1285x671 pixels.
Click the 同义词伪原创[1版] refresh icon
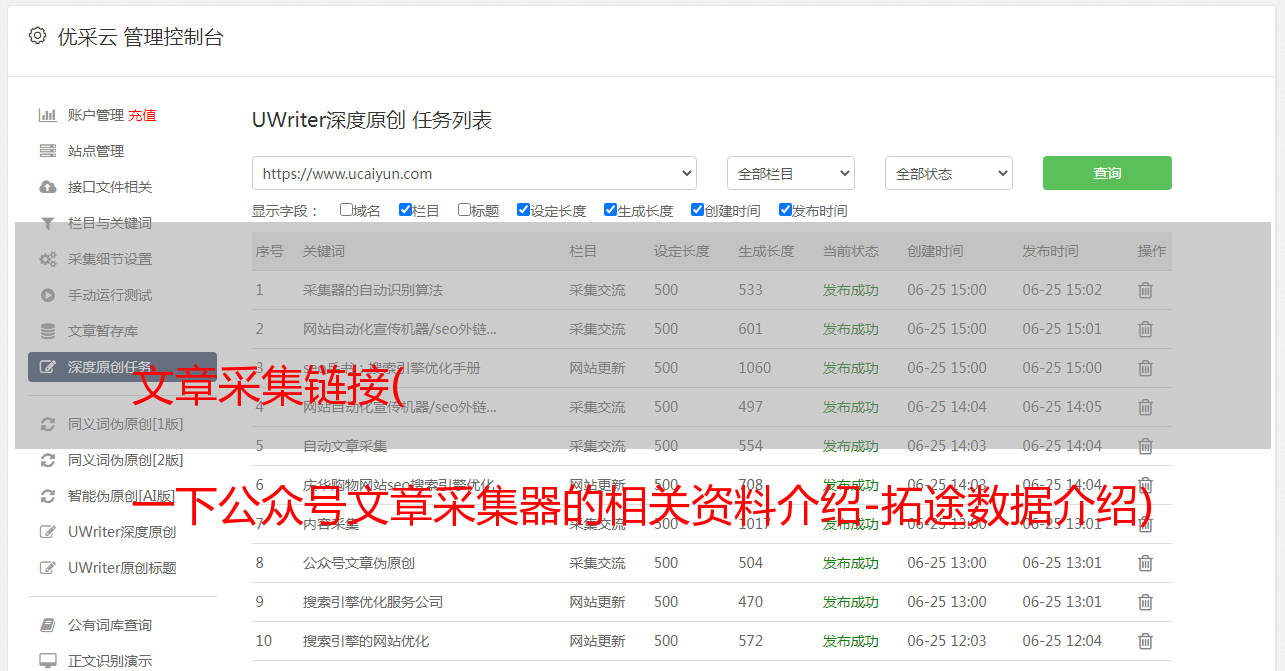point(47,424)
